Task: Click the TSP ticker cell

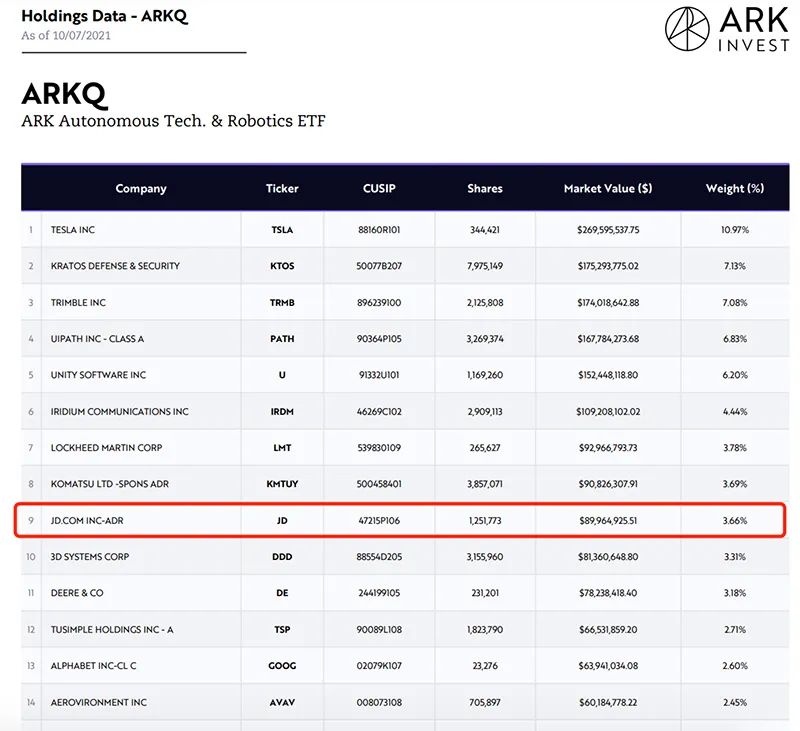Action: click(x=282, y=630)
